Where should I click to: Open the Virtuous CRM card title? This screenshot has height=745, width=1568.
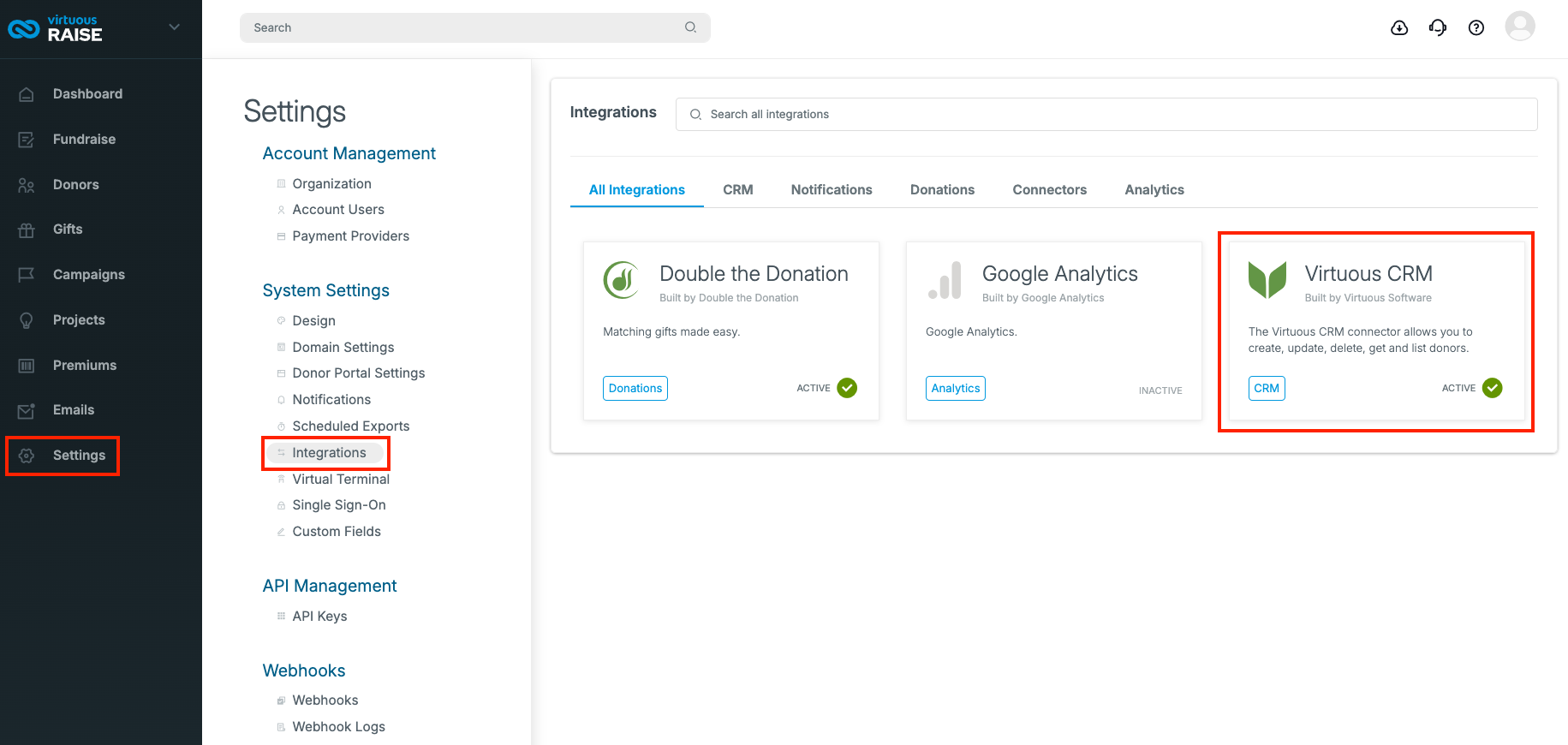tap(1368, 274)
